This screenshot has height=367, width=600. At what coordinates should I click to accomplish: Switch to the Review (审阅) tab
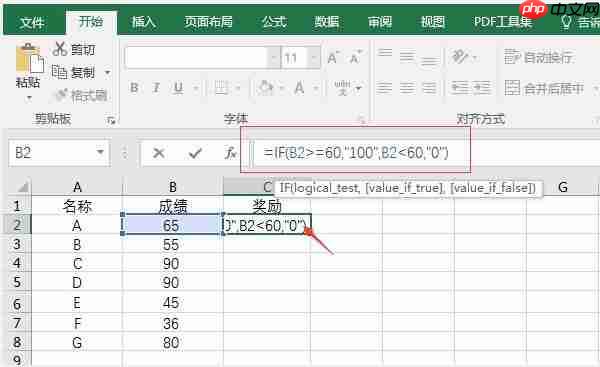(380, 22)
